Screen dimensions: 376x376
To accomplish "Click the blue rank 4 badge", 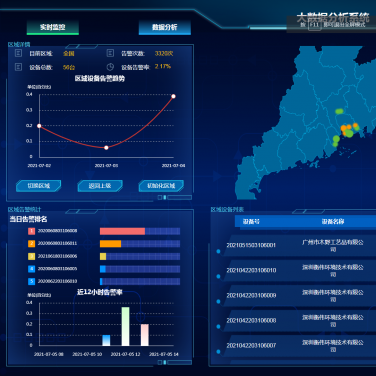I will 31,269.
